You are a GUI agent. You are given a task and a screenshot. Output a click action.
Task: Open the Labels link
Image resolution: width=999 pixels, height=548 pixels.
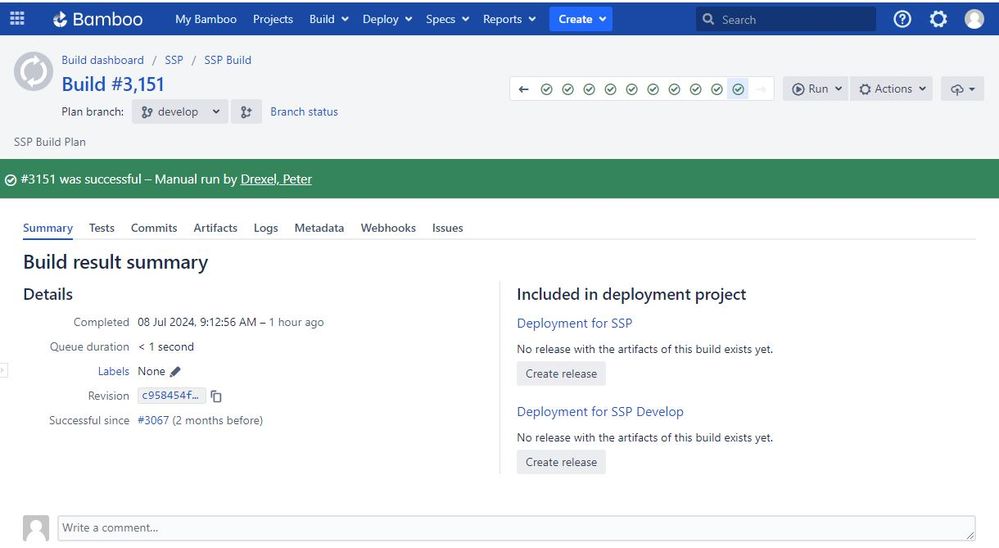coord(113,371)
